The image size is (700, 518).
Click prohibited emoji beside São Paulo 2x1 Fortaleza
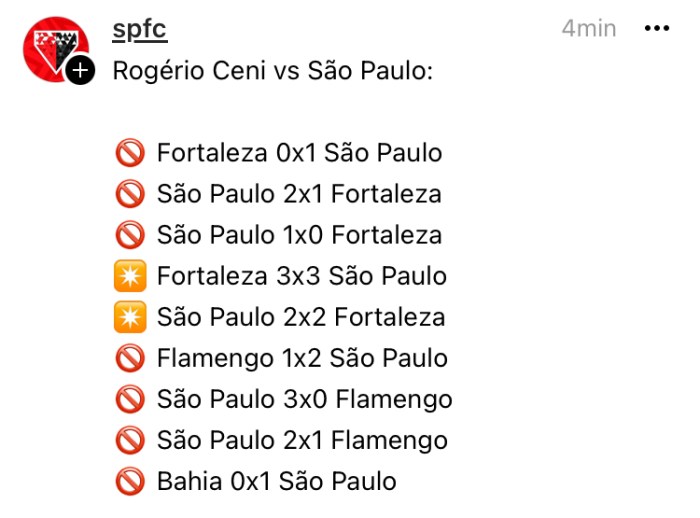[130, 195]
